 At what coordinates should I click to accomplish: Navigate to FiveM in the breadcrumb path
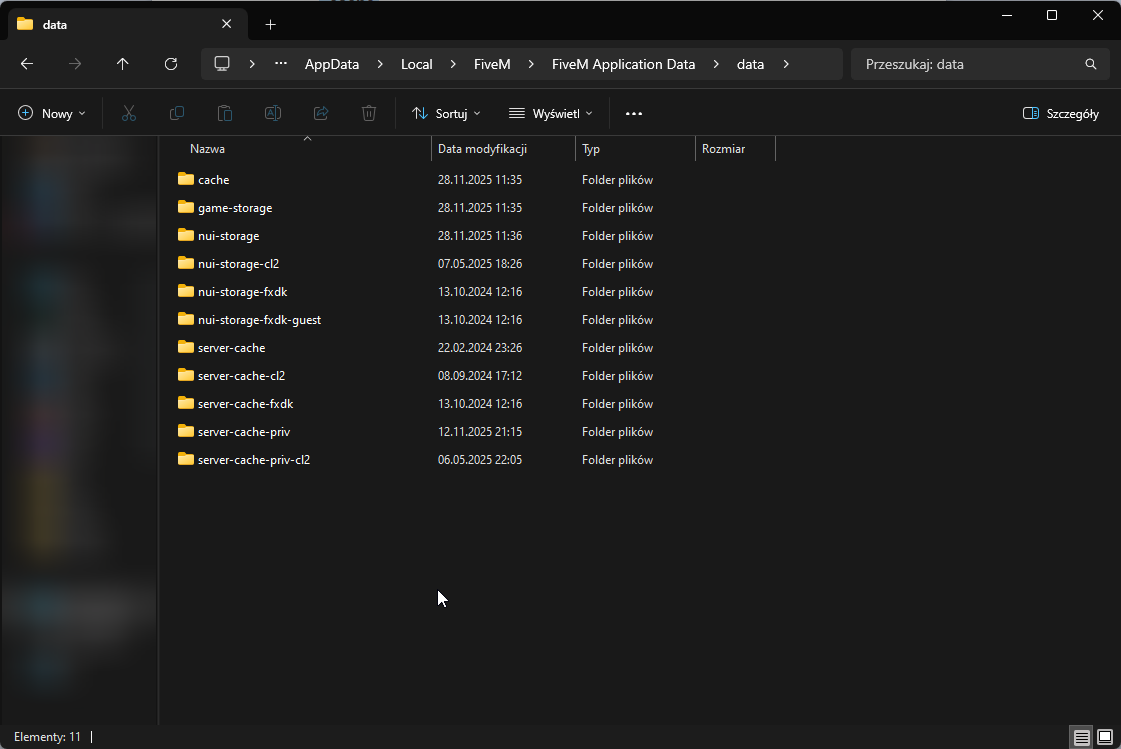tap(492, 64)
